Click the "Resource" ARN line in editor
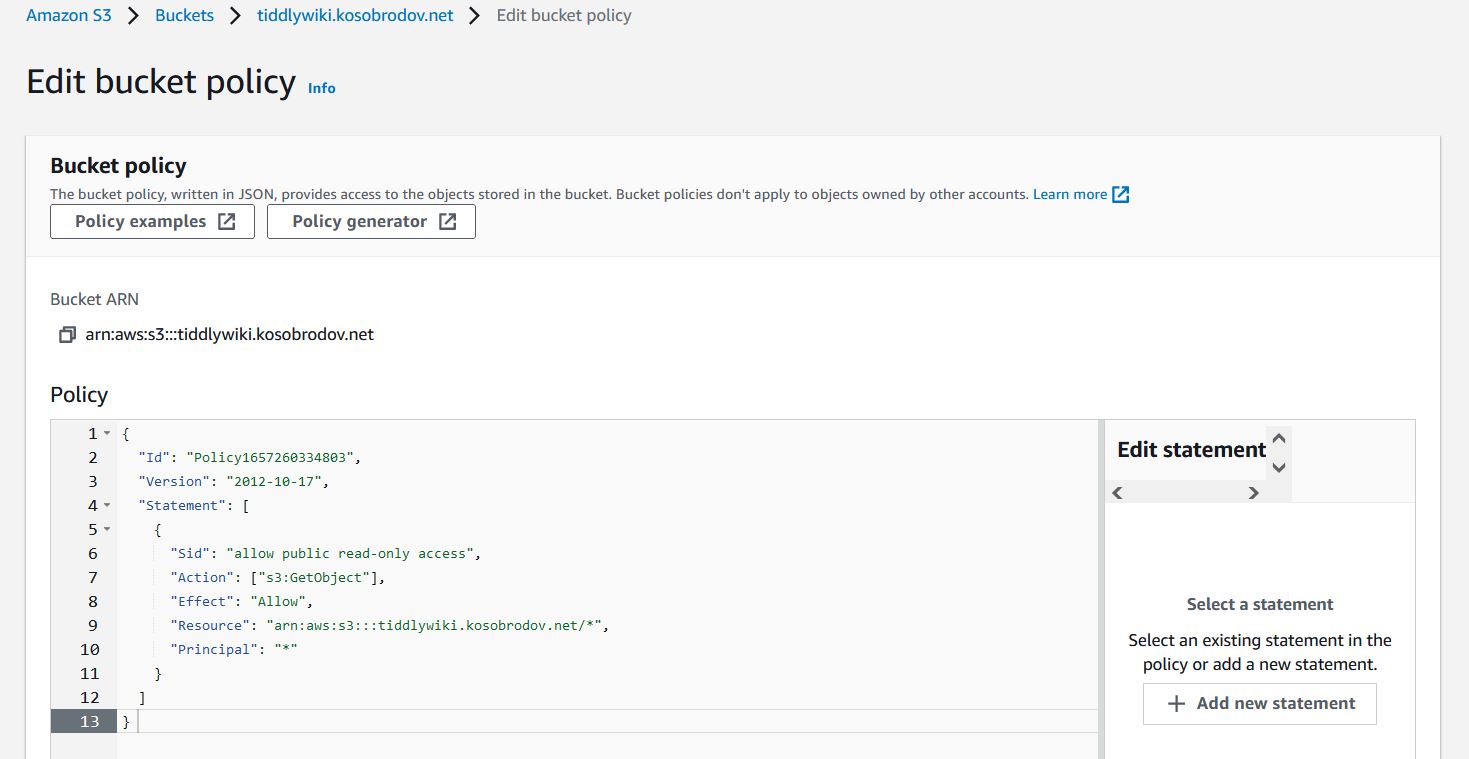 389,626
